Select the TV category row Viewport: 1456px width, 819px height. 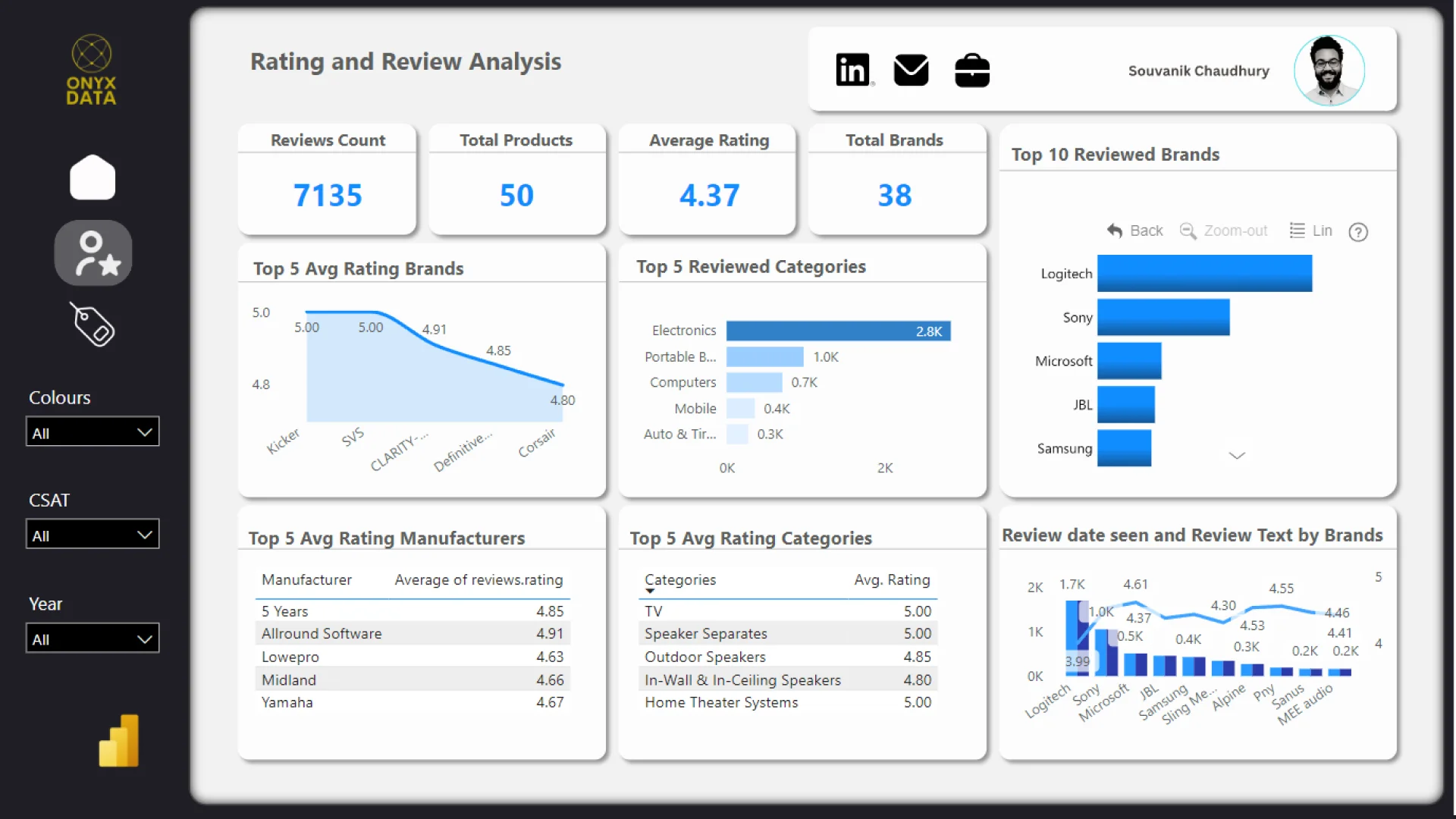point(788,611)
